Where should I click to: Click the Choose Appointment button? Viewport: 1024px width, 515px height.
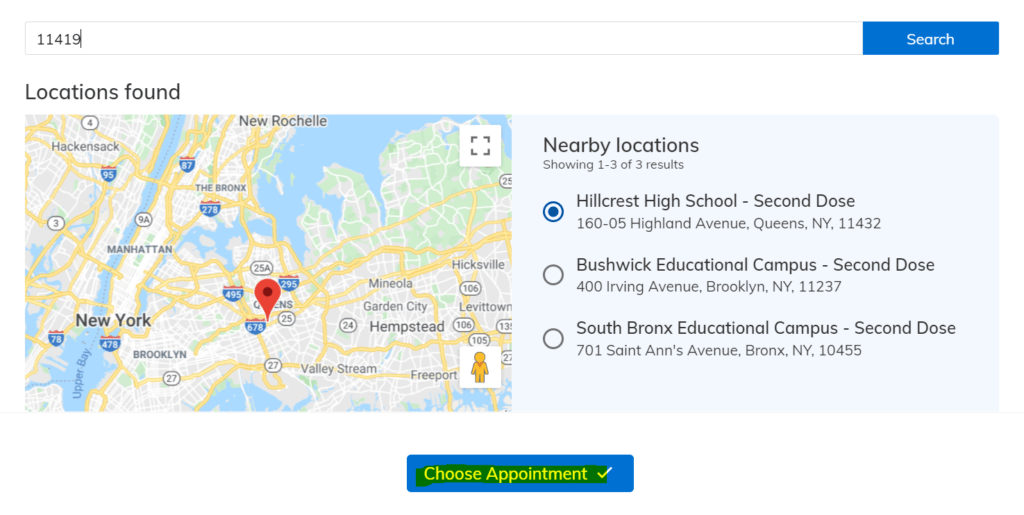pyautogui.click(x=520, y=473)
